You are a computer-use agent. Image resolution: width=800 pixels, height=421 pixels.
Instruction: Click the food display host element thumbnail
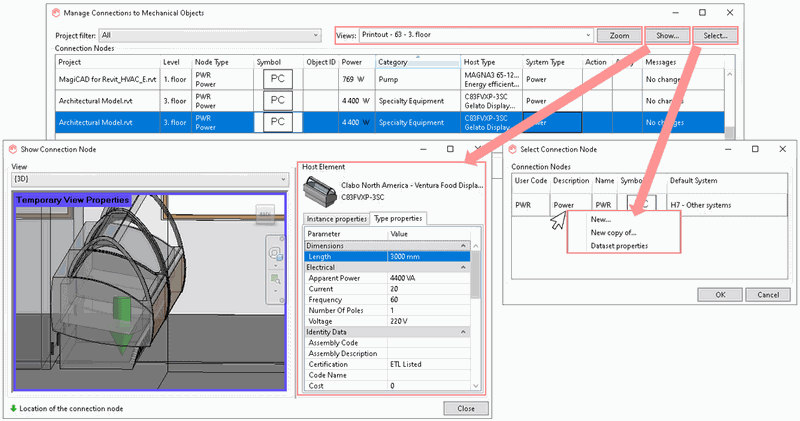[x=320, y=189]
